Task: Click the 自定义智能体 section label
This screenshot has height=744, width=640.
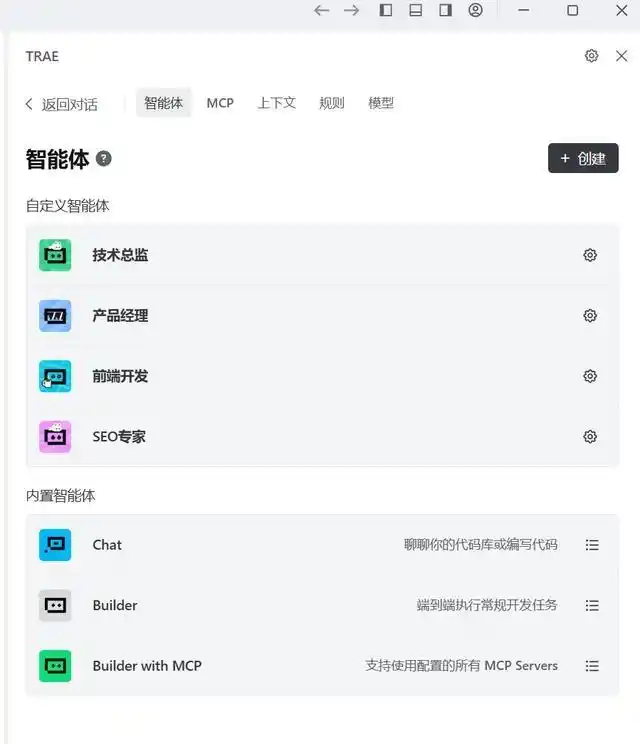Action: (67, 206)
